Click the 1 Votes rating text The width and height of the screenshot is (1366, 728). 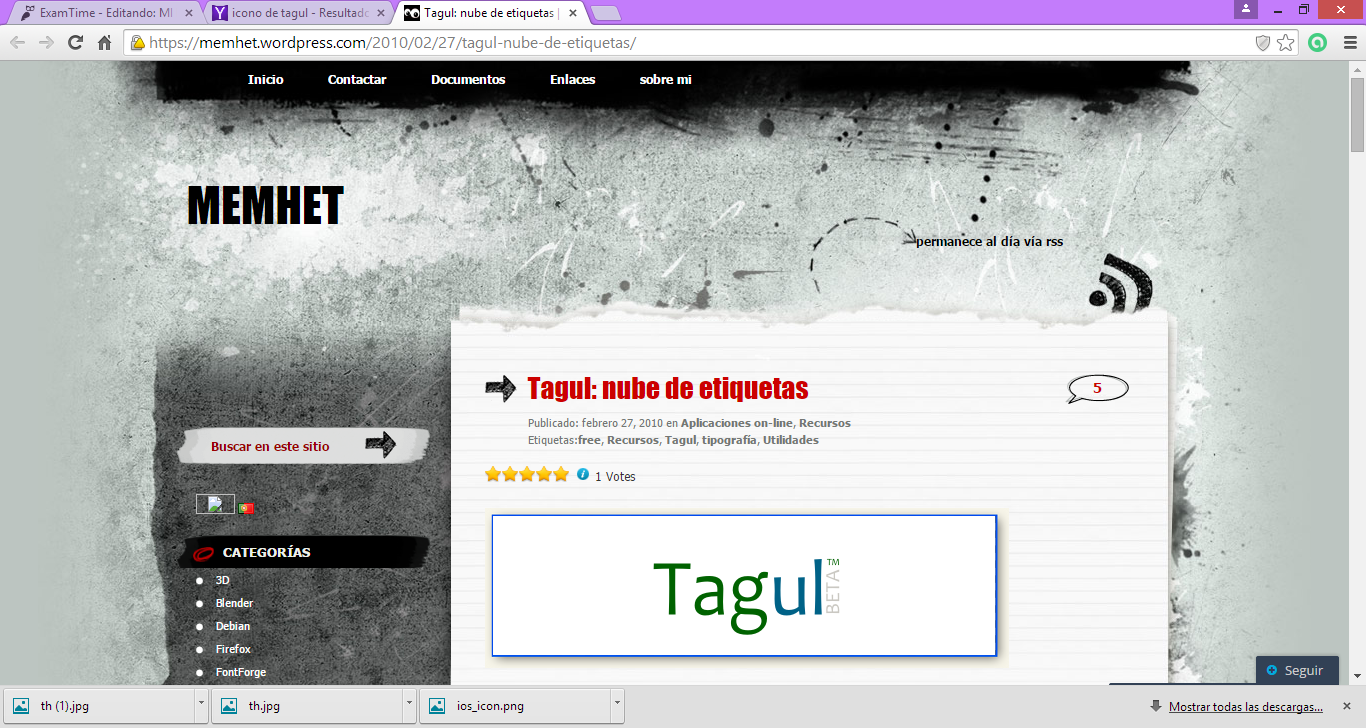pos(615,476)
